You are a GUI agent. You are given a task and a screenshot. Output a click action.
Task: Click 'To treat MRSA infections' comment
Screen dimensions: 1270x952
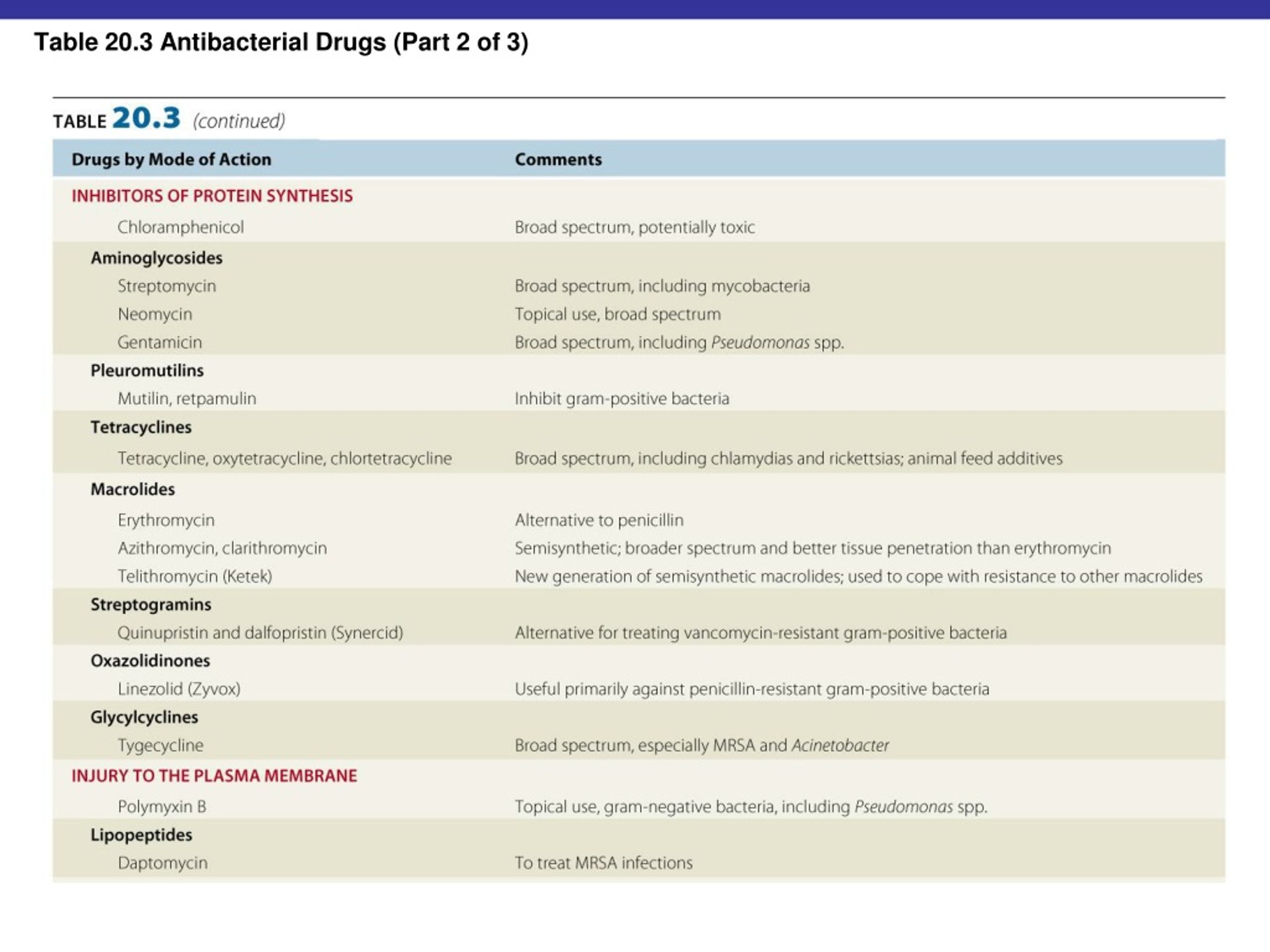[603, 863]
